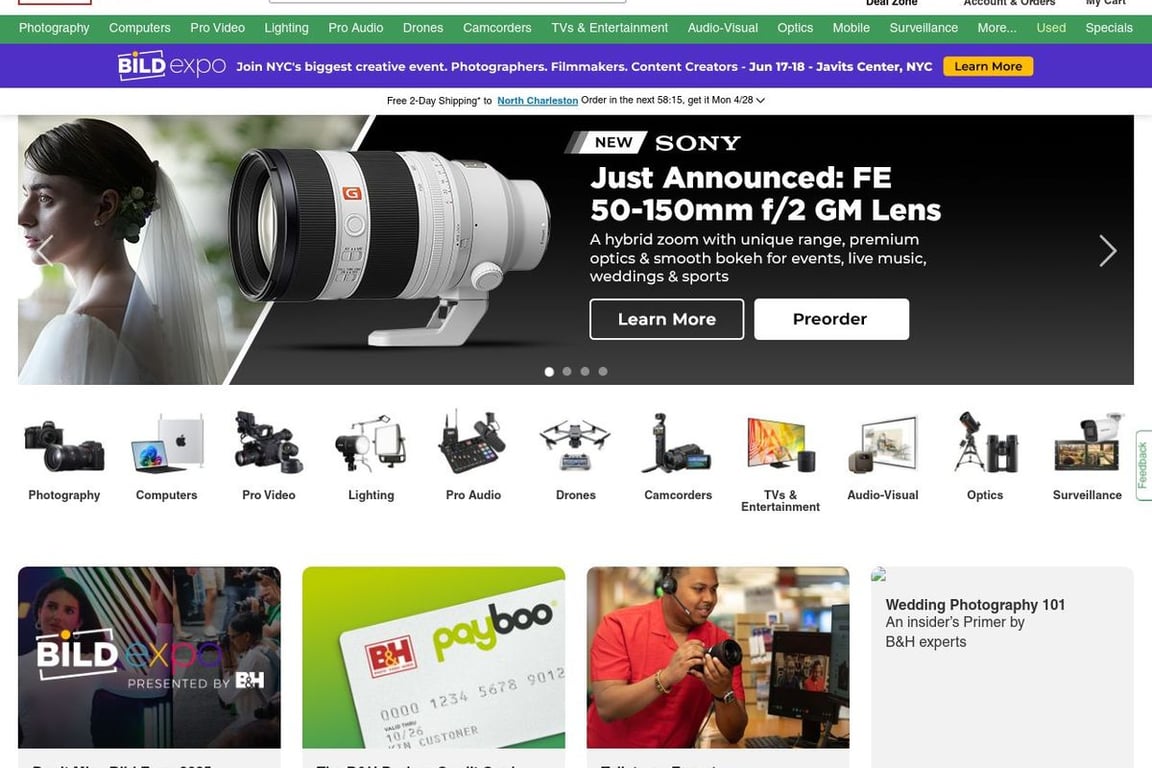Open Optics in the green nav bar
This screenshot has width=1152, height=768.
point(795,28)
